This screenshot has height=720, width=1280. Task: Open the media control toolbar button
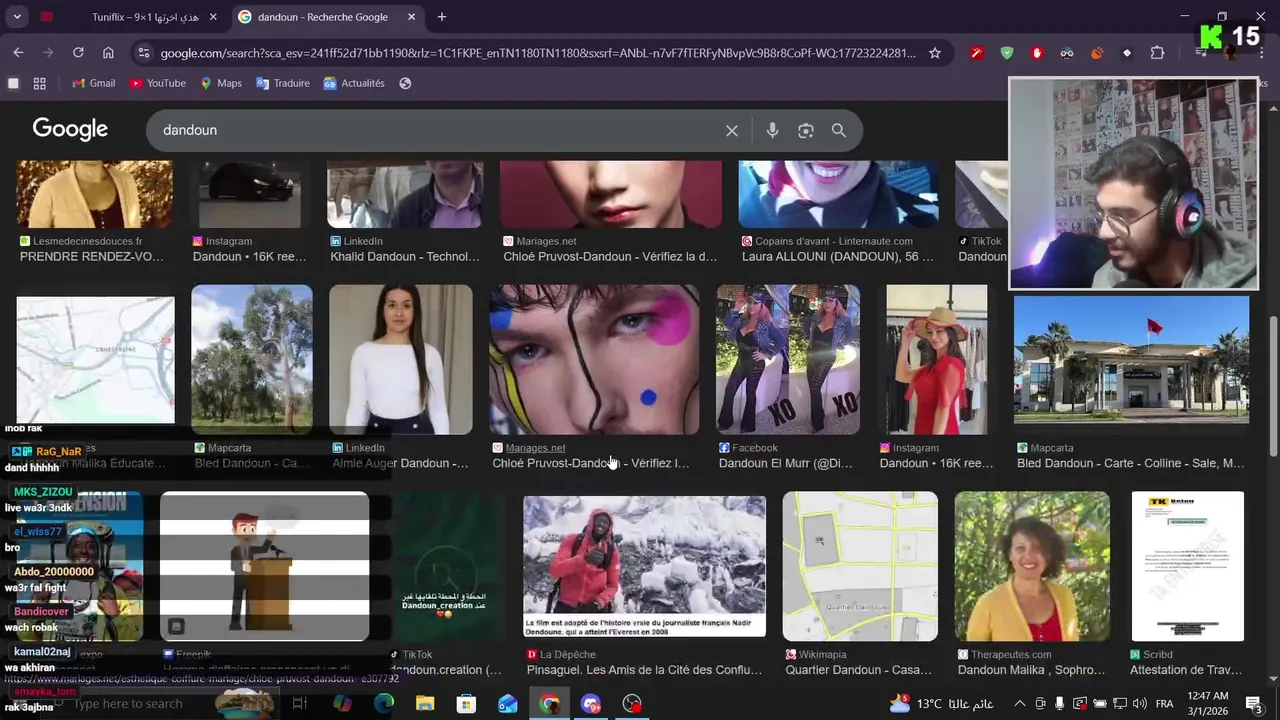[x=1201, y=53]
